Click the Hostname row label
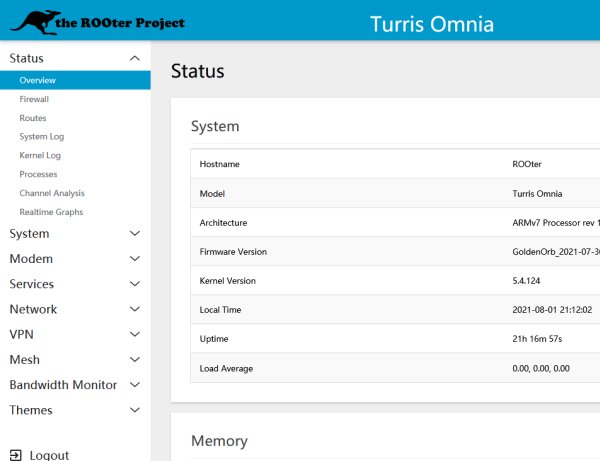Image resolution: width=600 pixels, height=461 pixels. click(220, 164)
